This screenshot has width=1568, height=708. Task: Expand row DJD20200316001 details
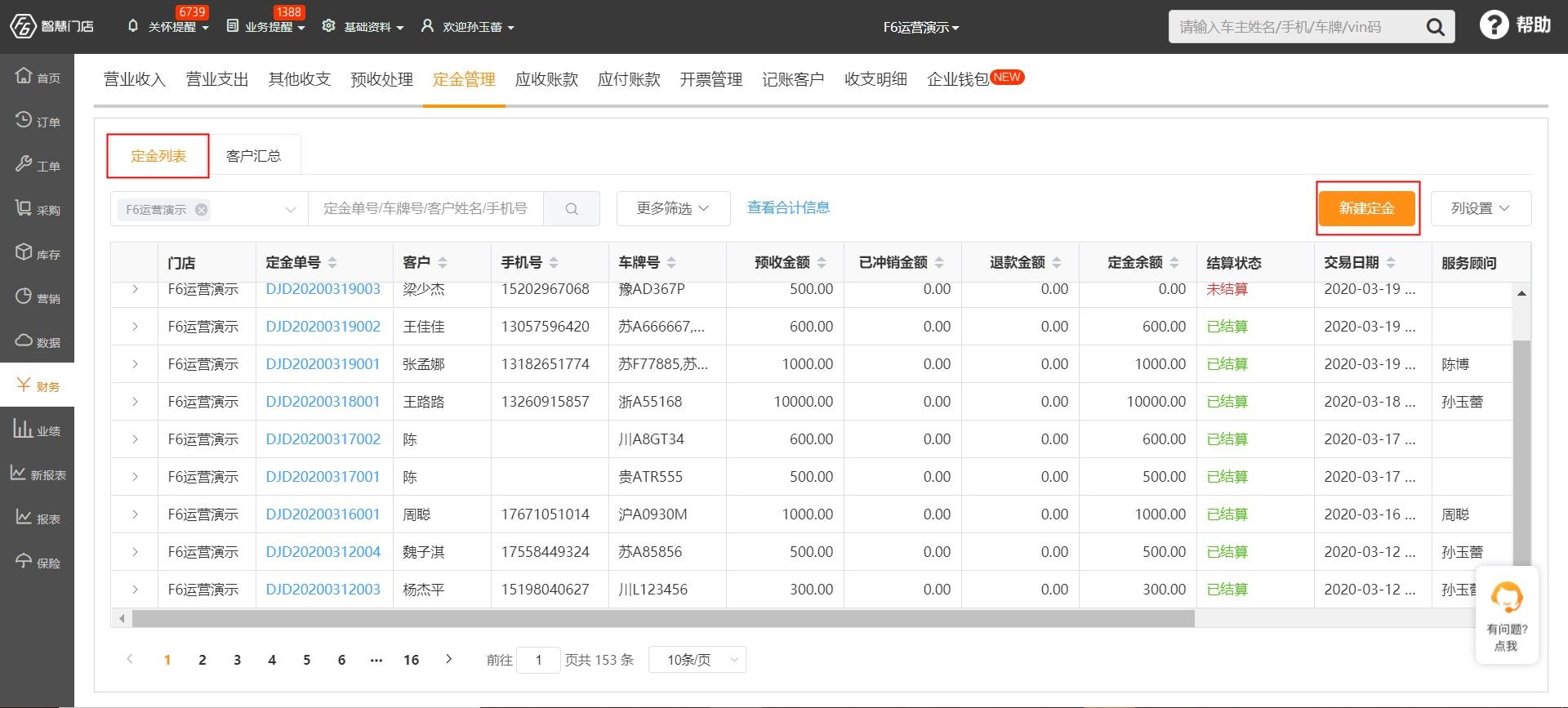(x=136, y=514)
